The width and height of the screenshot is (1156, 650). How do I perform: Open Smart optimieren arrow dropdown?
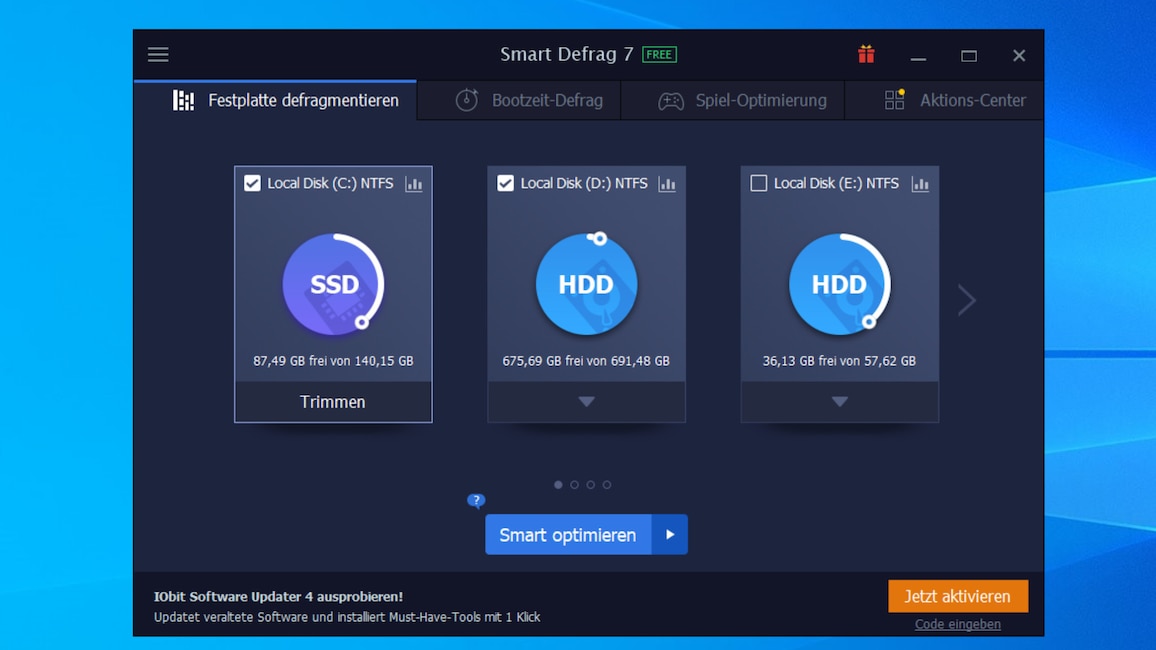[x=669, y=534]
